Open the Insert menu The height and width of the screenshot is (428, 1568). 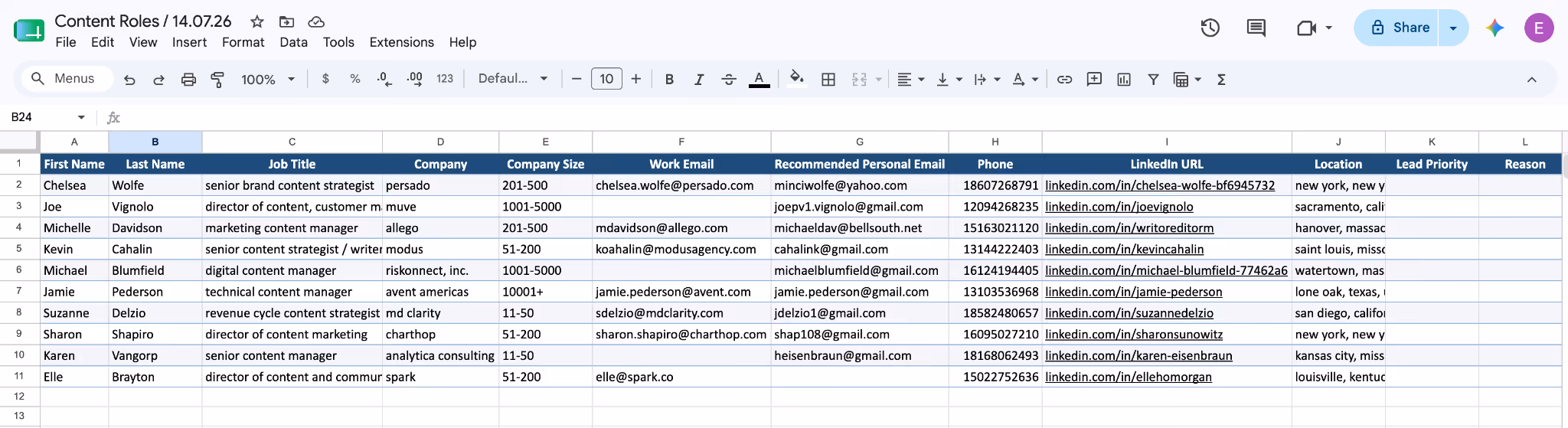pos(189,42)
